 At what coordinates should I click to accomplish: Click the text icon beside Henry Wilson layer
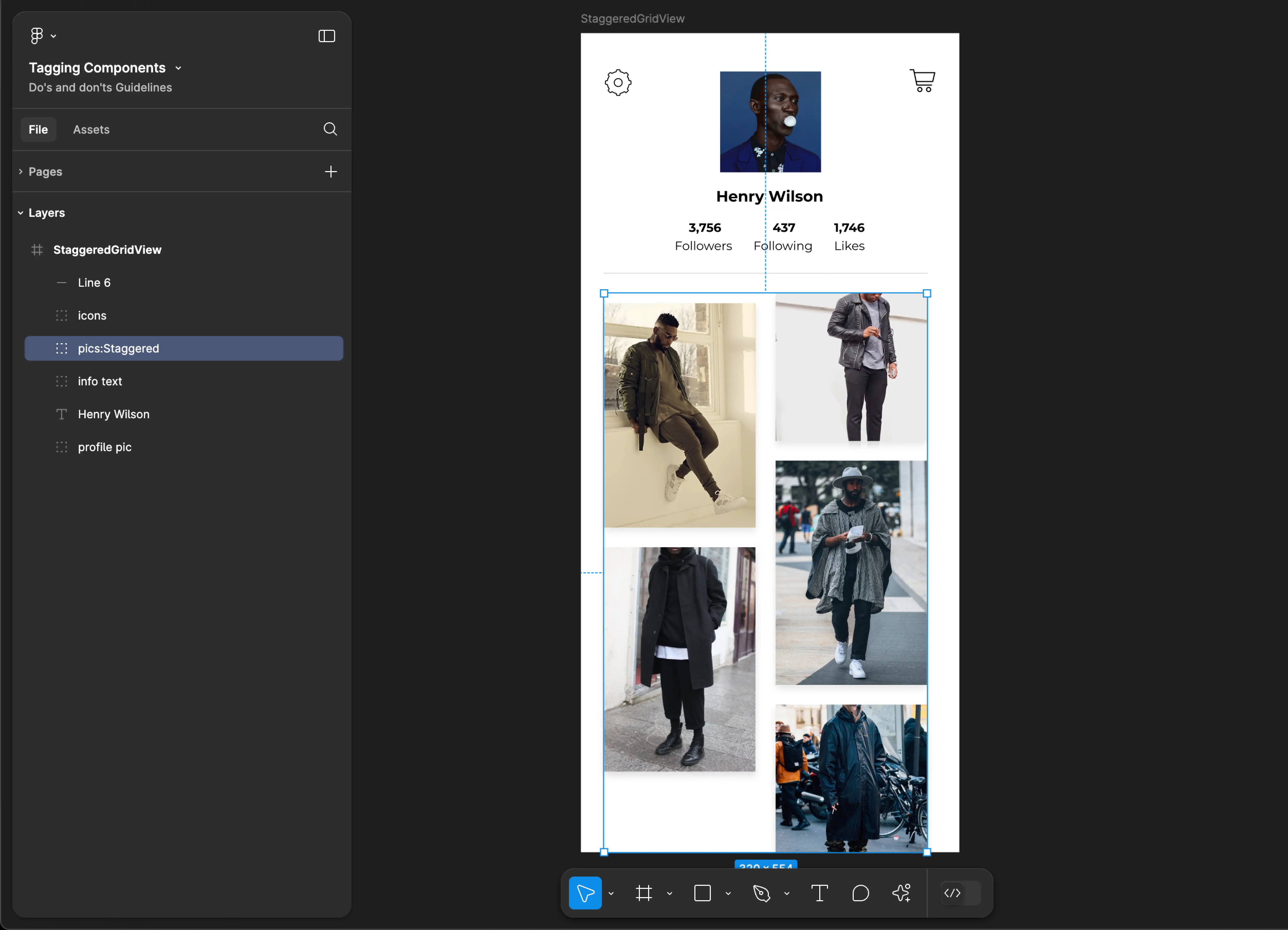click(x=61, y=414)
